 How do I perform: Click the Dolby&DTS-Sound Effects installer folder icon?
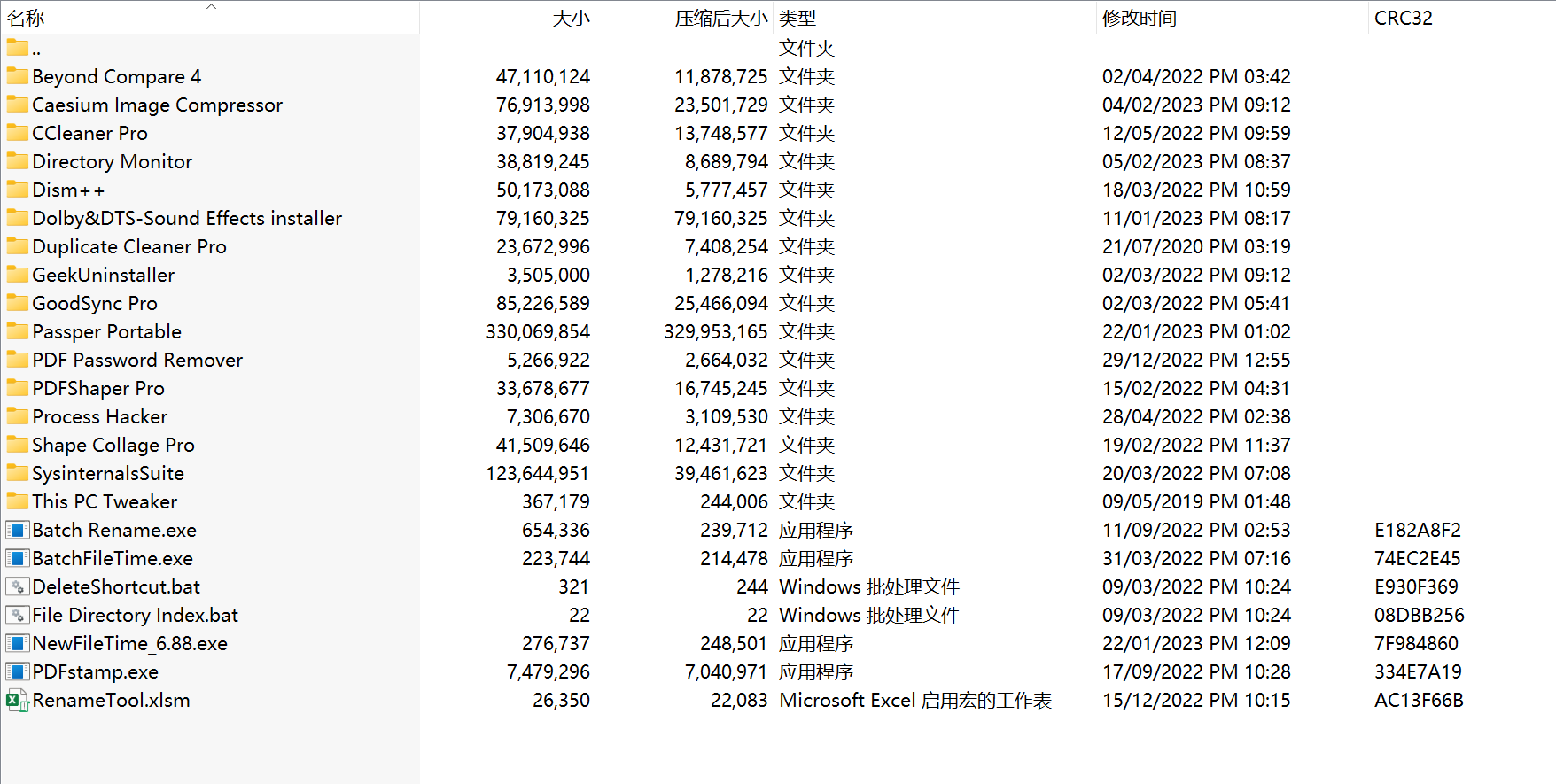point(17,217)
